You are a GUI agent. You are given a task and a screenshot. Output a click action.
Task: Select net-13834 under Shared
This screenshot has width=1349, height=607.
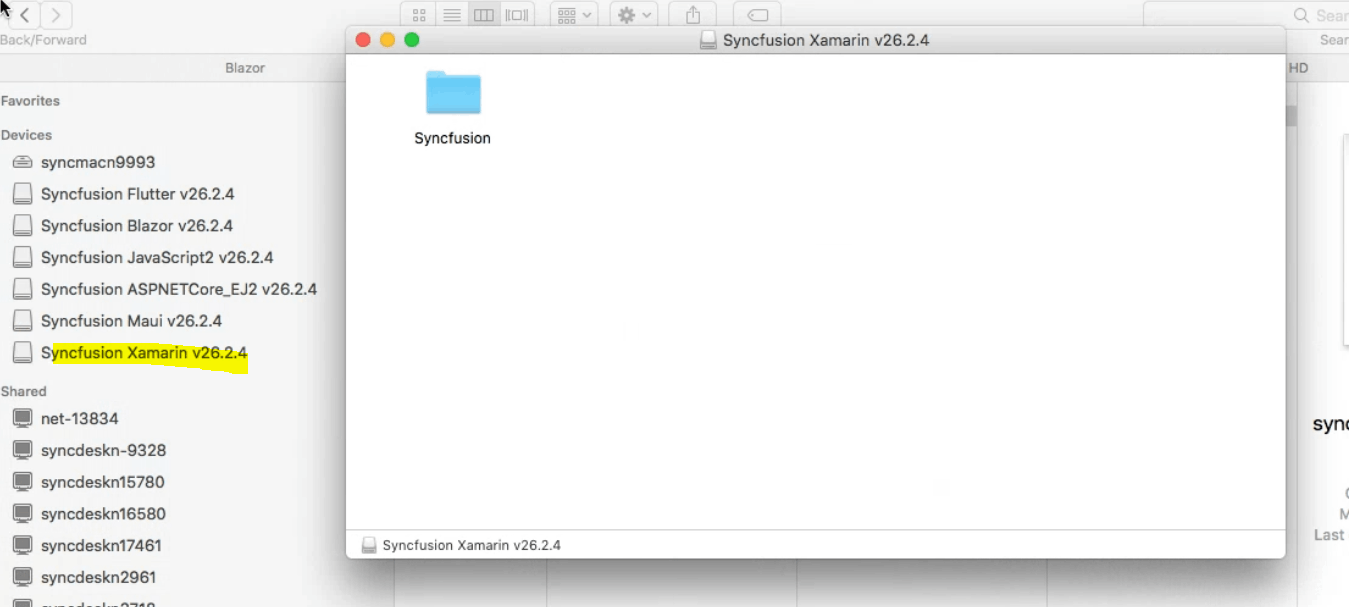[79, 418]
